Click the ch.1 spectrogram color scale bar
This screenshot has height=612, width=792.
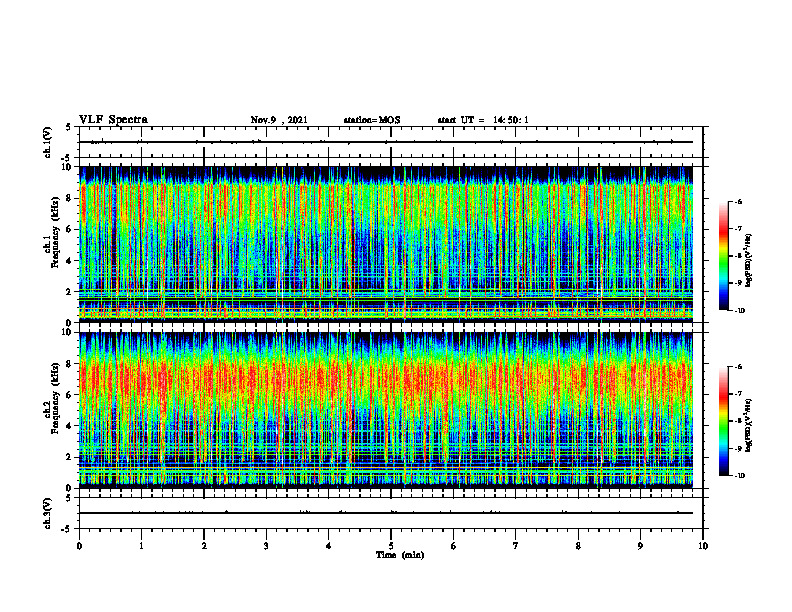tap(724, 256)
